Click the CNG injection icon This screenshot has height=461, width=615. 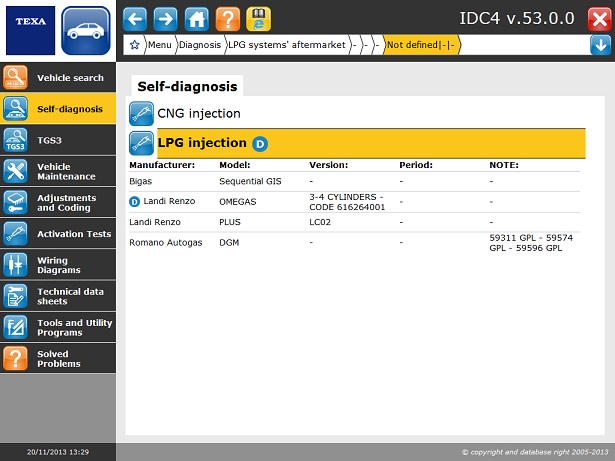point(142,114)
